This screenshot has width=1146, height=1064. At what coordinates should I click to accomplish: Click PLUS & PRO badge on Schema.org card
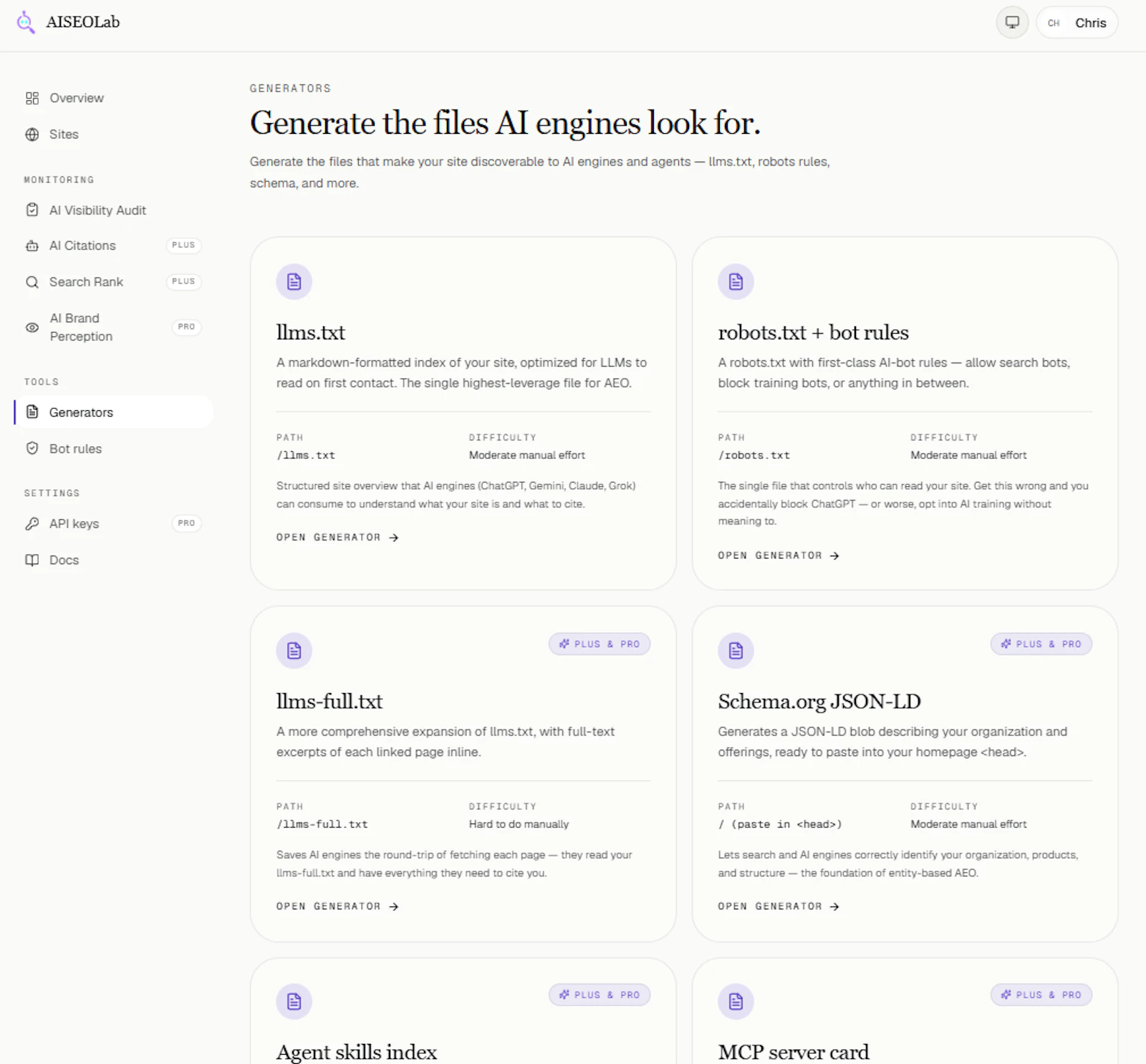tap(1041, 644)
